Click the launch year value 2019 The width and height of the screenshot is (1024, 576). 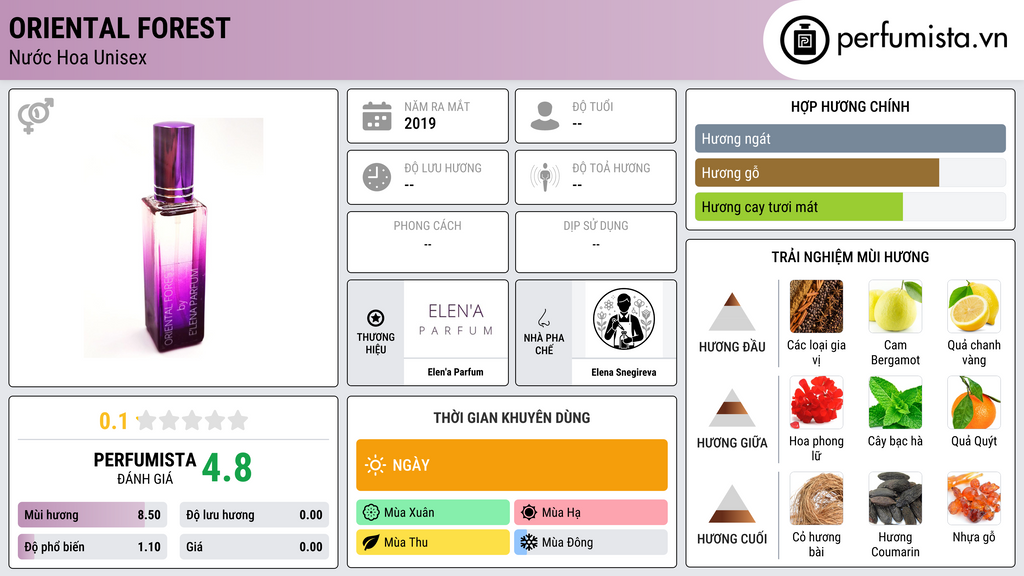pos(420,123)
